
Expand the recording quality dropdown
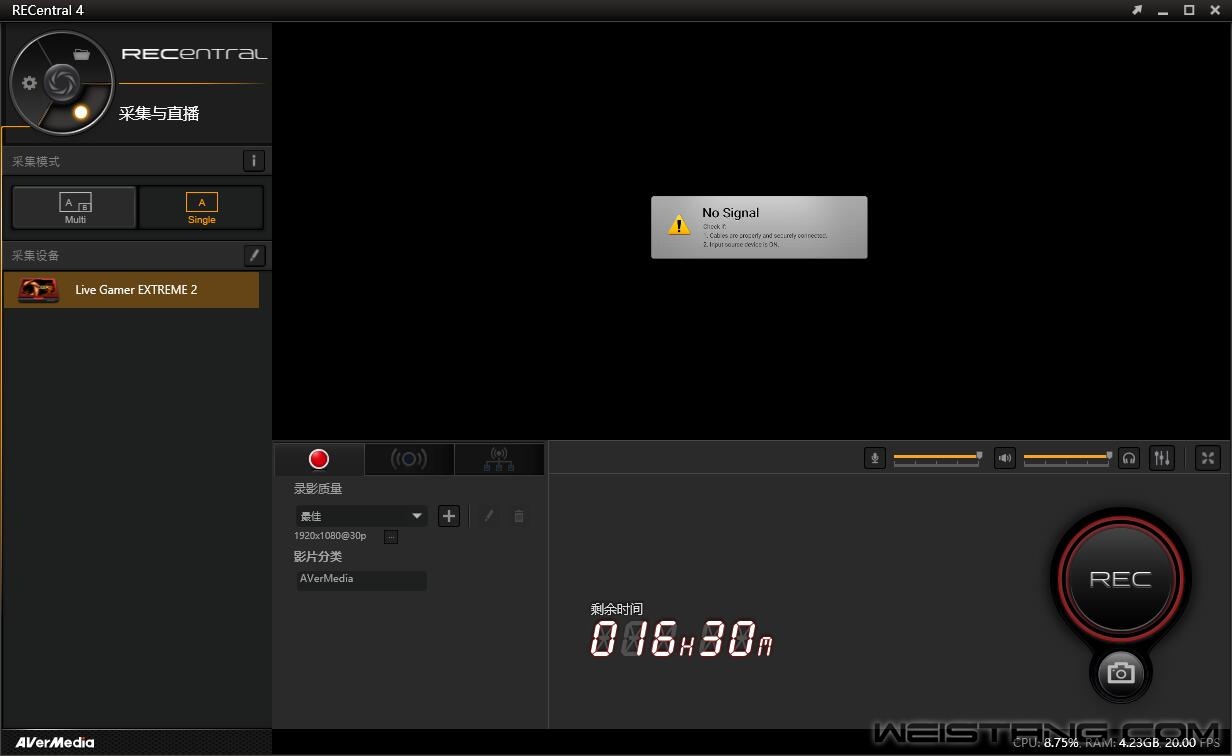(x=416, y=516)
